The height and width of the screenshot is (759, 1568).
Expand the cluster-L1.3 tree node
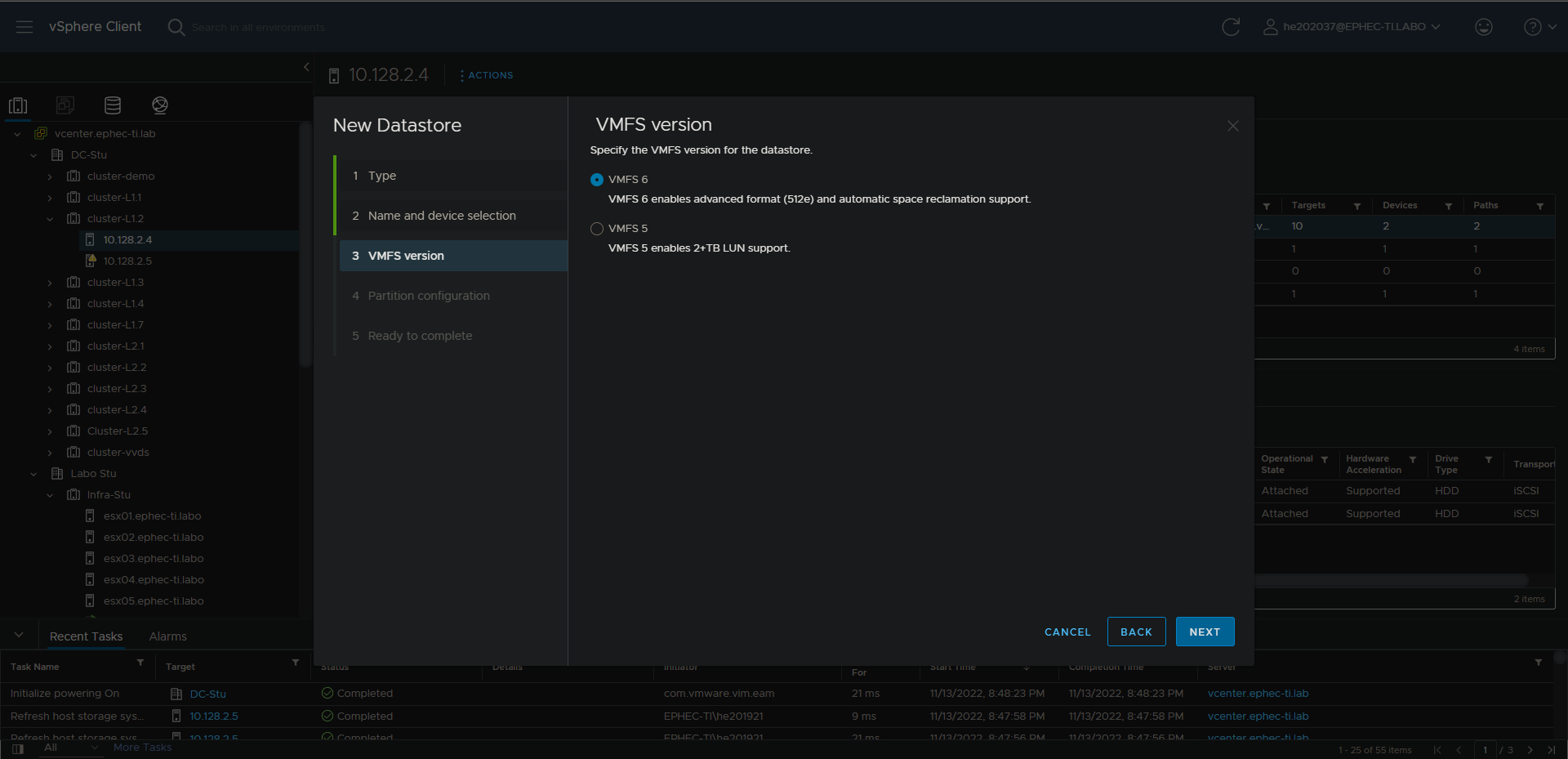click(x=50, y=283)
